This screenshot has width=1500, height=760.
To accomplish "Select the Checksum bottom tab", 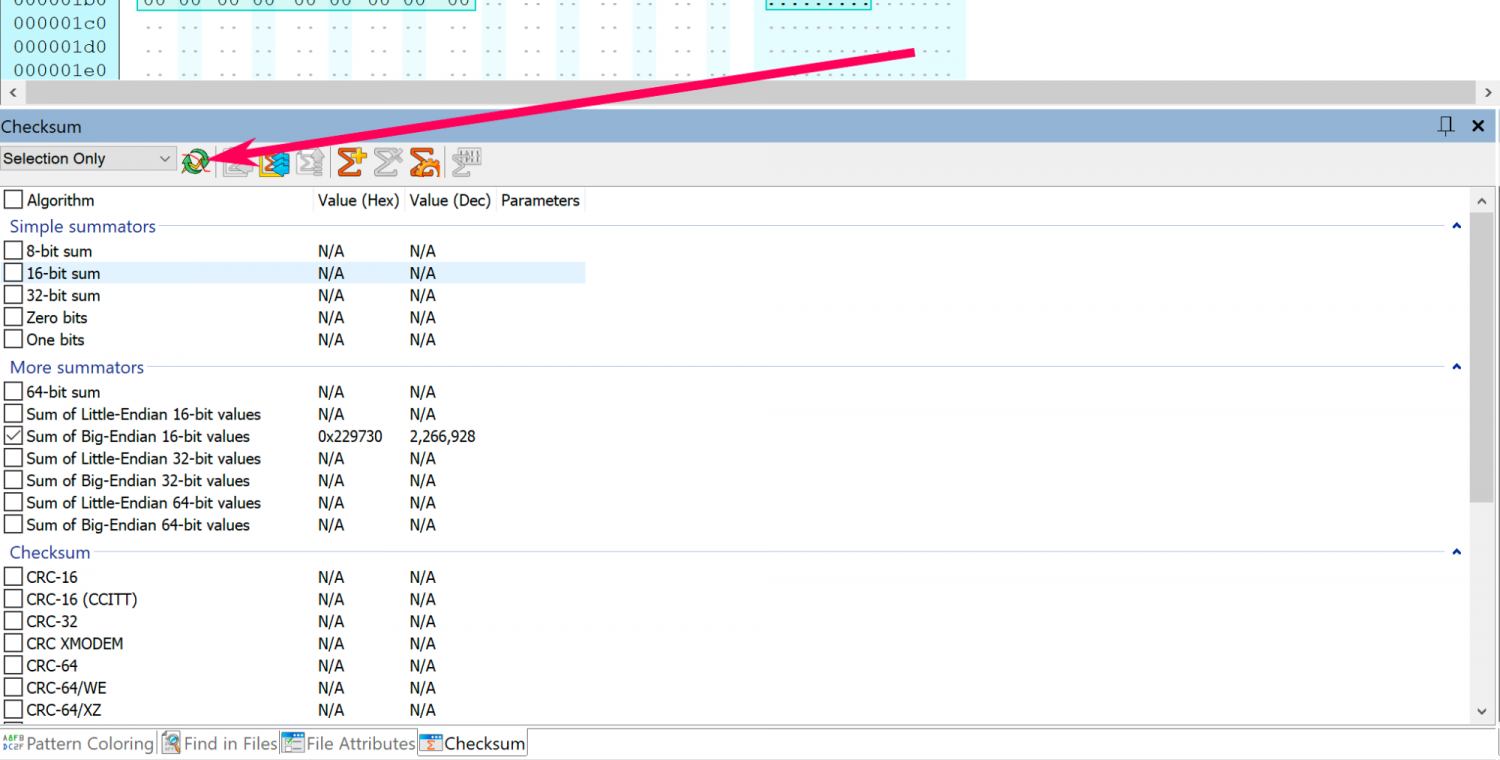I will pos(473,743).
